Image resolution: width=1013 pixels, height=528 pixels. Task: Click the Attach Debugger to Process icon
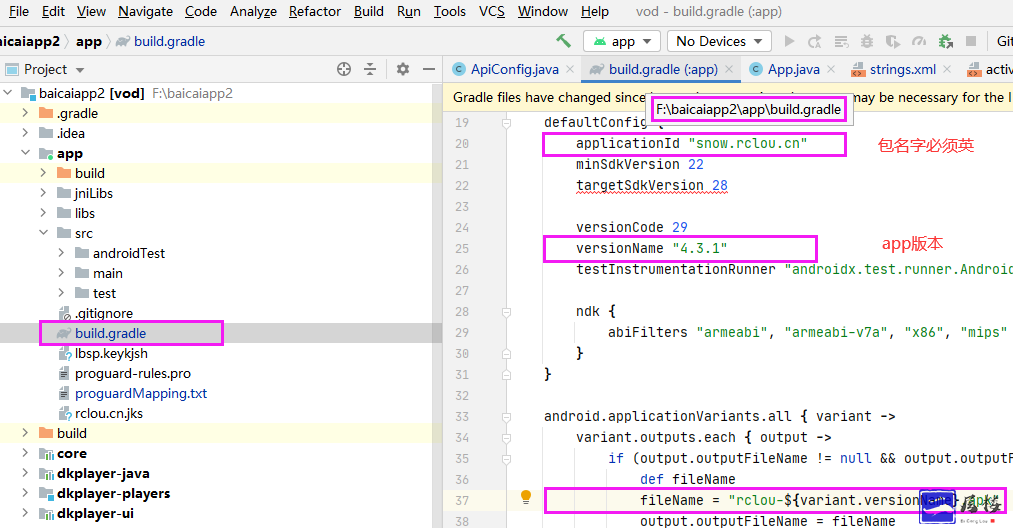point(946,41)
